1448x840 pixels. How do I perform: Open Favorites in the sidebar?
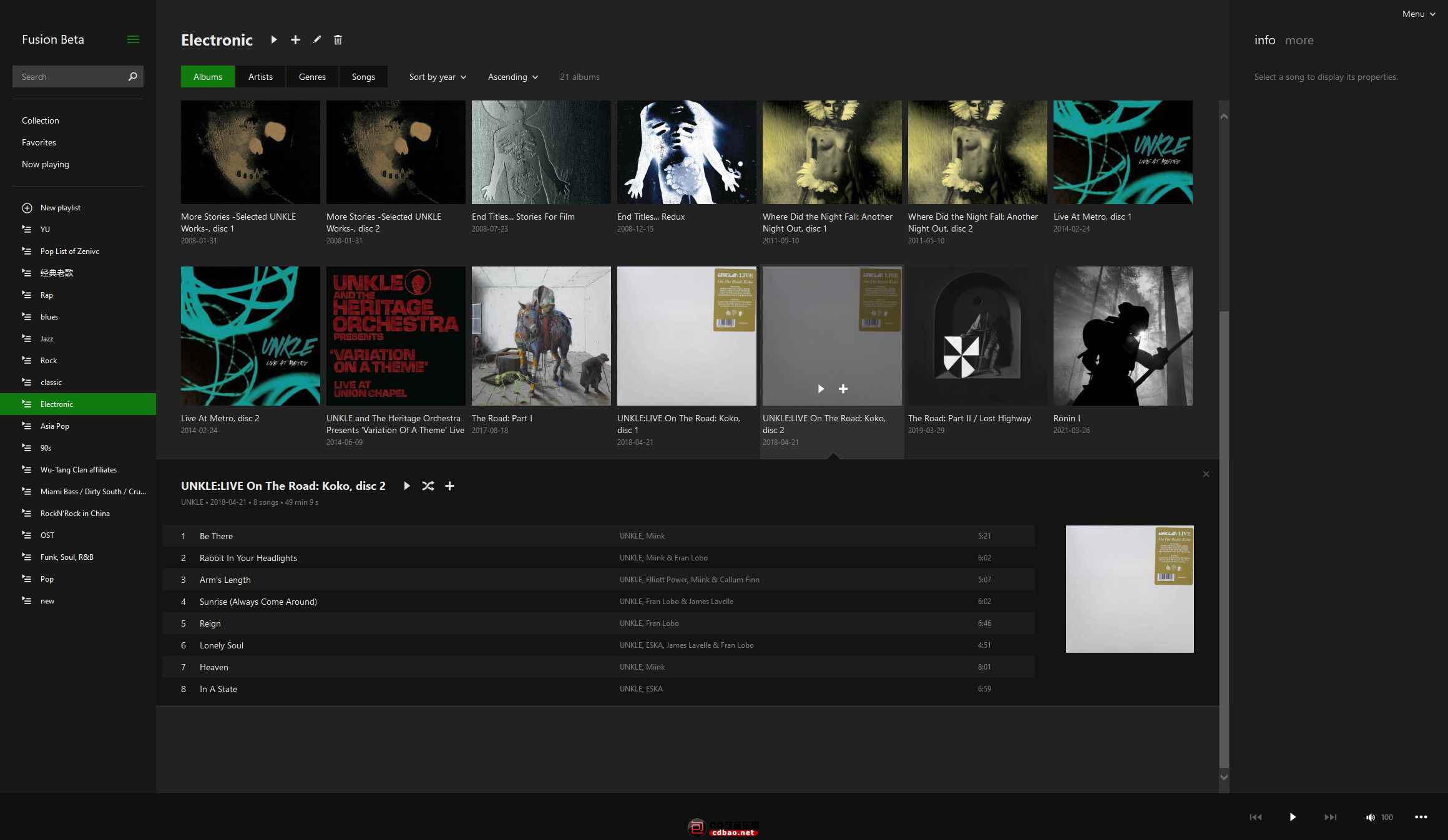point(39,142)
